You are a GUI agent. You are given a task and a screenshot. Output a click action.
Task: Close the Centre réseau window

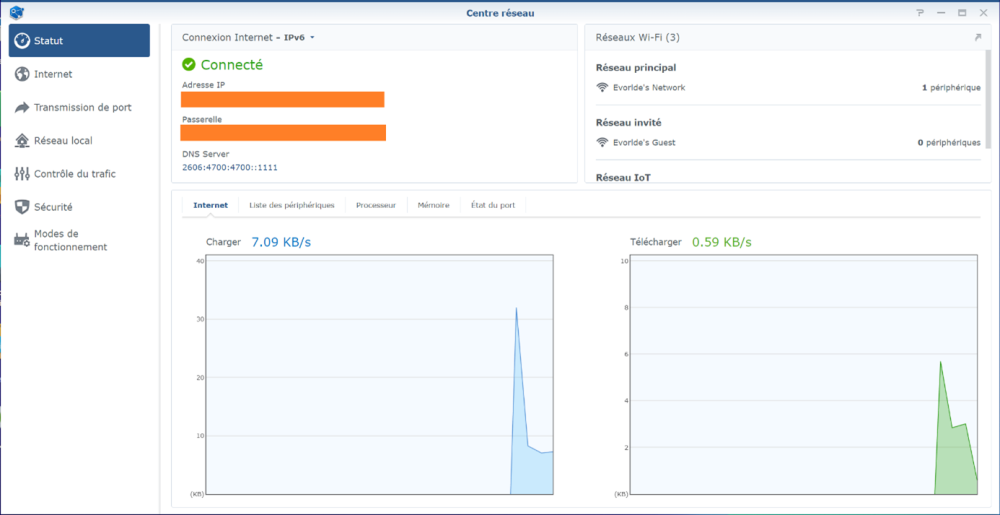[x=983, y=13]
